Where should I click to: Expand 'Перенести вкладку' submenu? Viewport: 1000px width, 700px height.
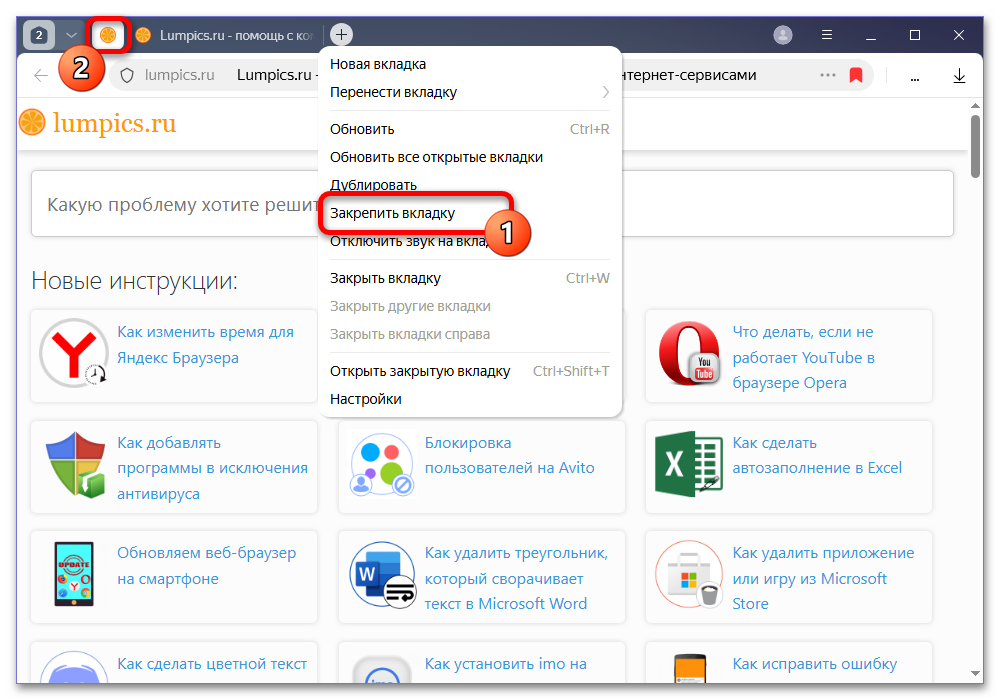(469, 92)
